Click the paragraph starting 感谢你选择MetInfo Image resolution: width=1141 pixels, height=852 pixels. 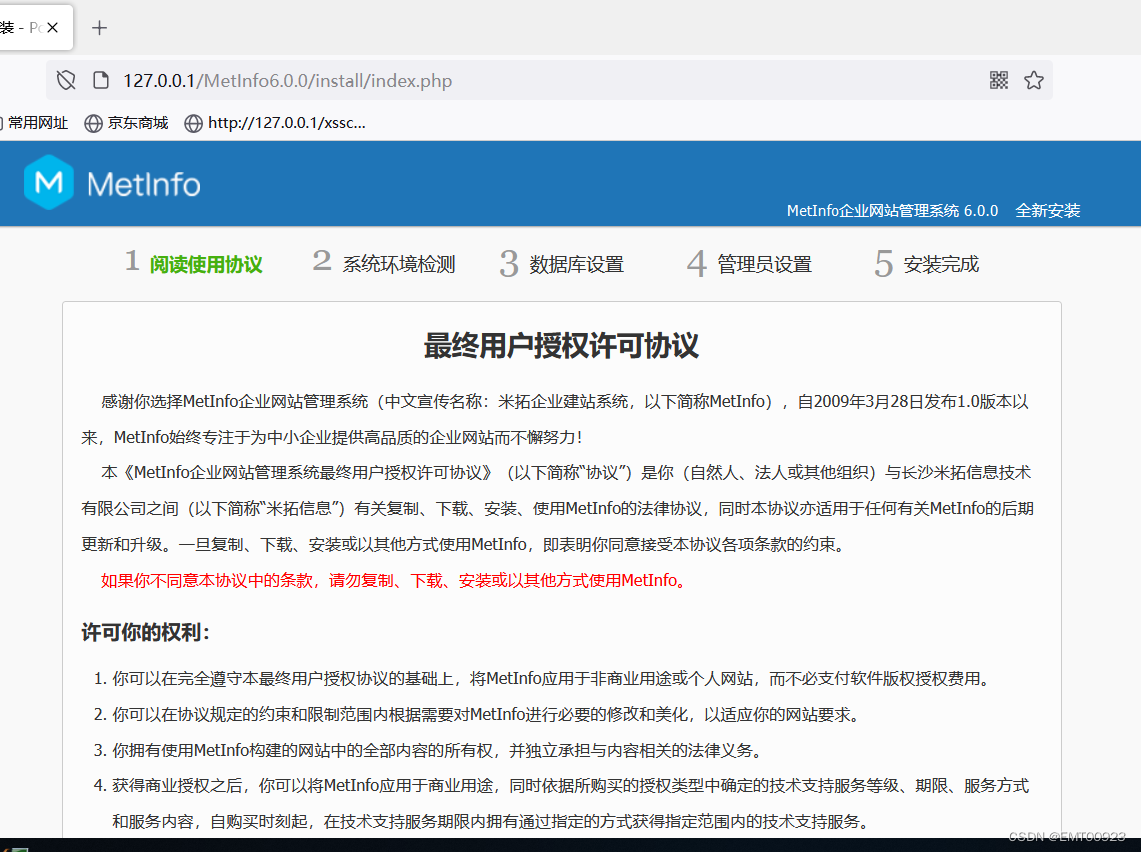click(x=555, y=419)
